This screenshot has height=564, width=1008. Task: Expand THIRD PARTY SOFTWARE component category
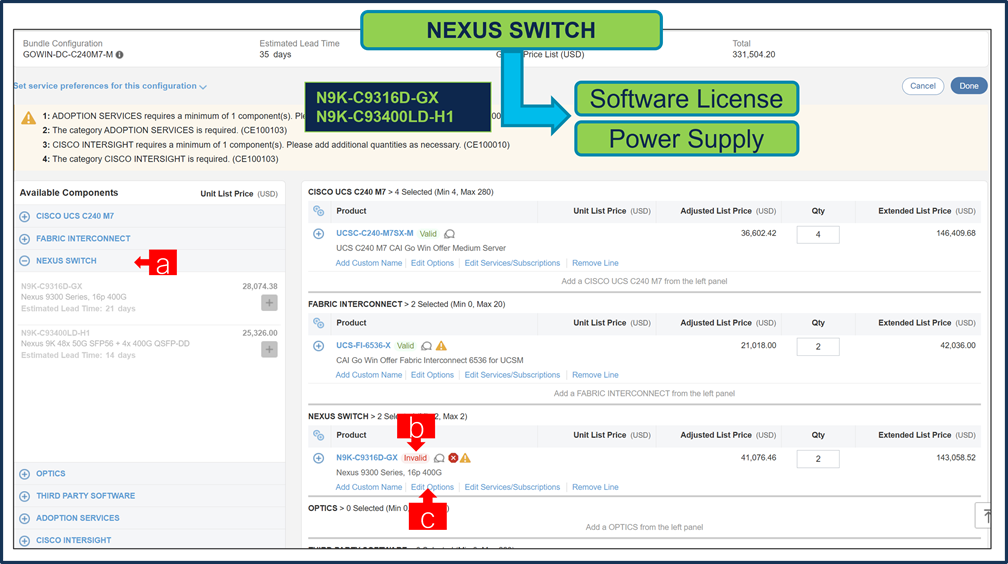pyautogui.click(x=24, y=496)
